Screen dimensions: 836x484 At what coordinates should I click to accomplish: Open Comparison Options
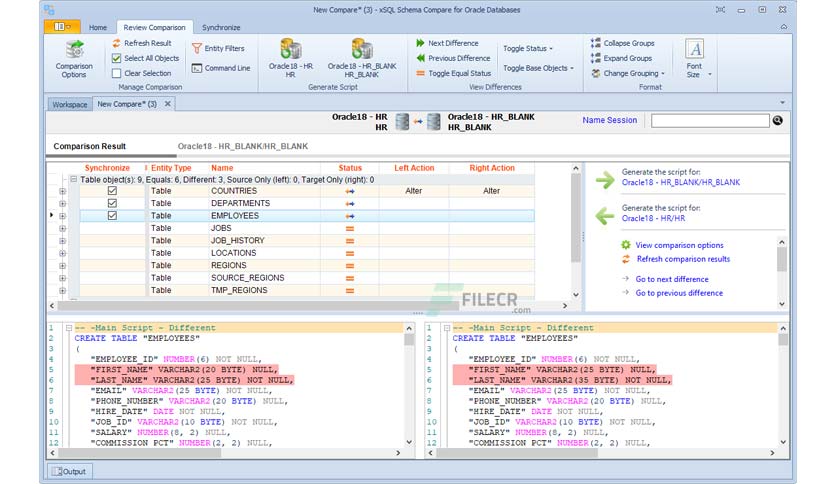(x=74, y=59)
